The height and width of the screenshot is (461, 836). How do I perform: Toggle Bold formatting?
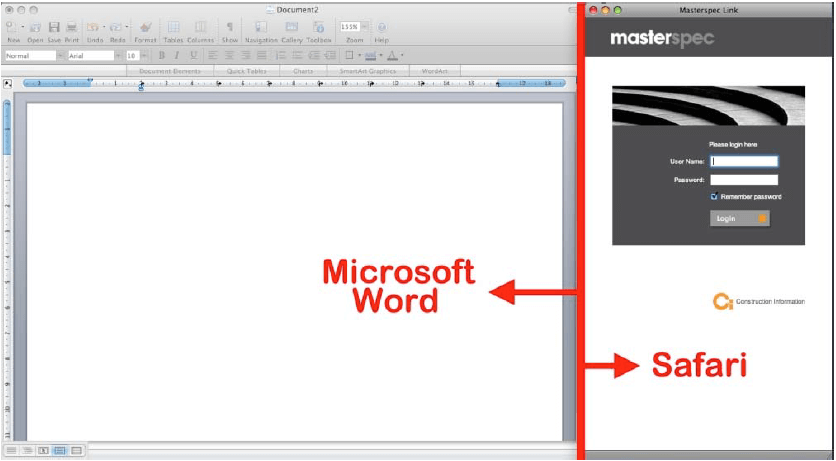click(x=161, y=56)
